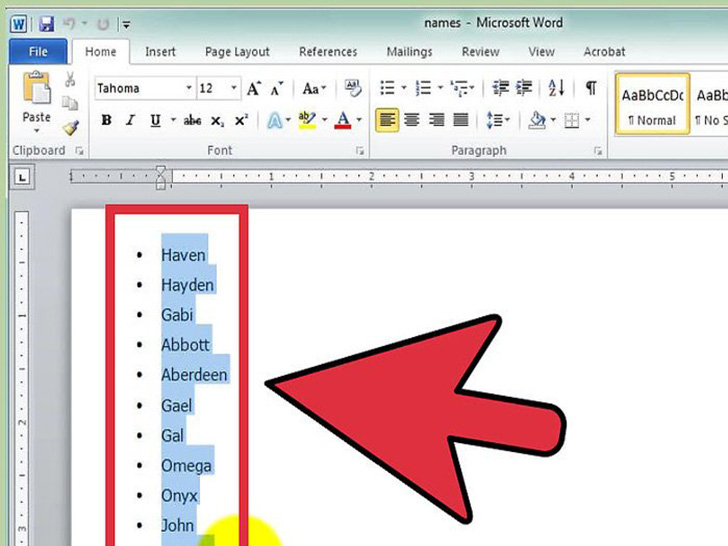This screenshot has width=728, height=546.
Task: Click the Multilevel List icon
Action: tap(460, 88)
